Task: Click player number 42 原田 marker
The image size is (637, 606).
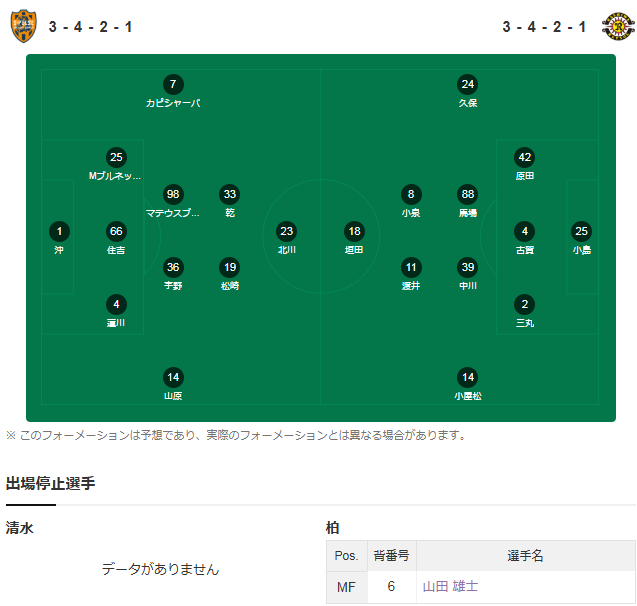Action: point(524,158)
